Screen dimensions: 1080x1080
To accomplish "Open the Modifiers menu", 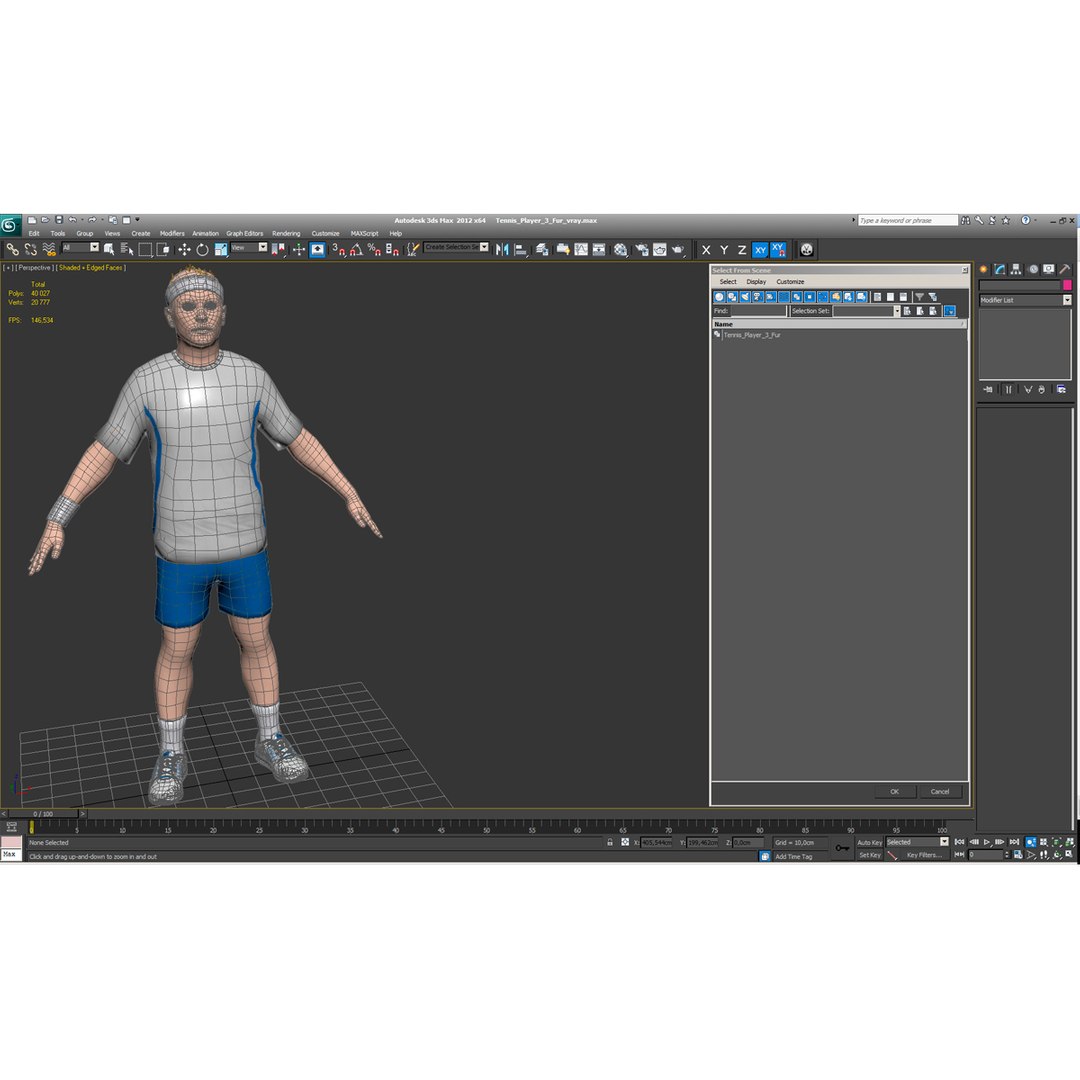I will pyautogui.click(x=172, y=233).
